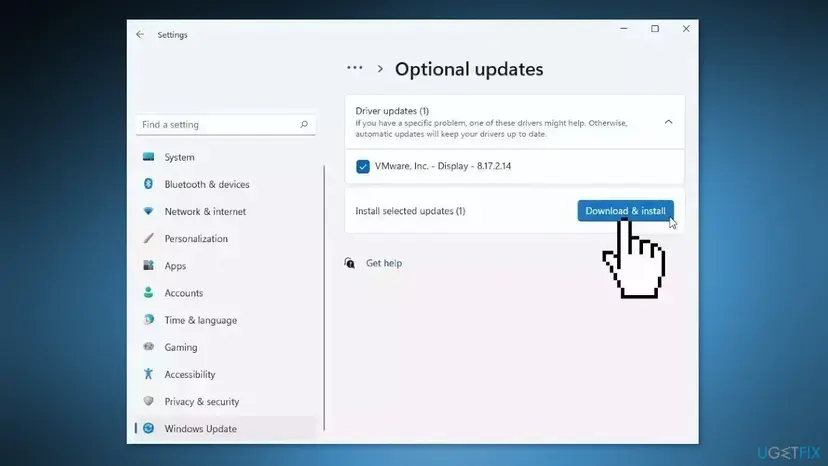Screen dimensions: 828x466
Task: Click Install selected updates (1) label
Action: (x=410, y=211)
